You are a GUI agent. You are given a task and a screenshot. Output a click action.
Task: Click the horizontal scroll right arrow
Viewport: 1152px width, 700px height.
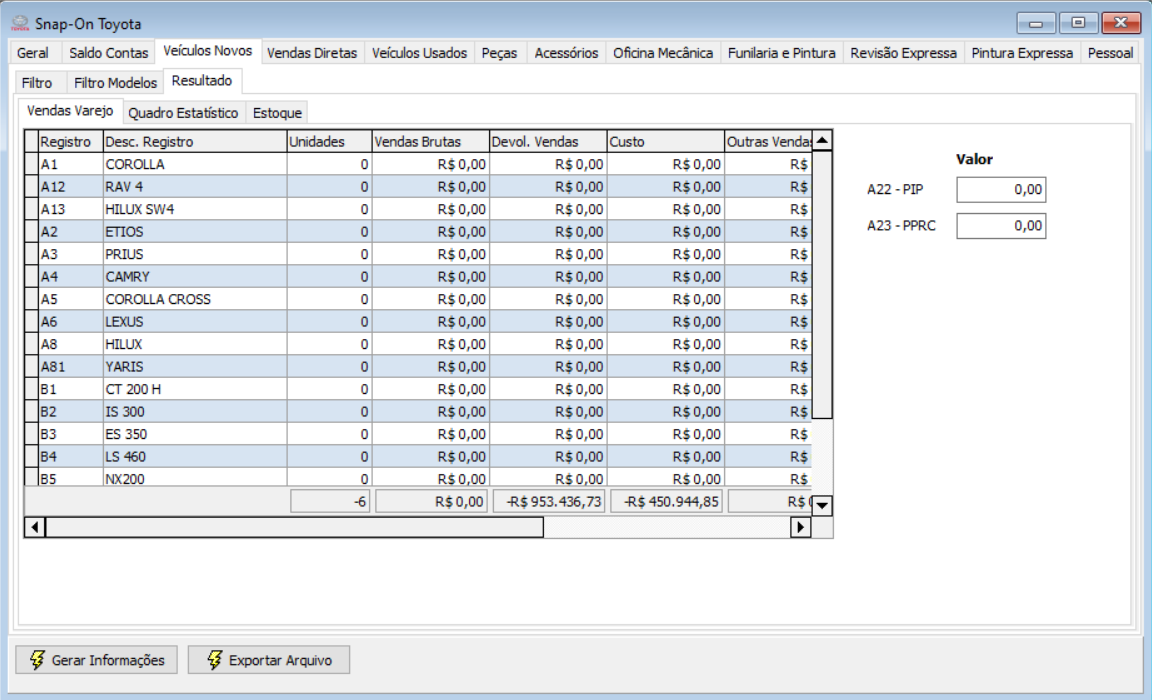801,527
